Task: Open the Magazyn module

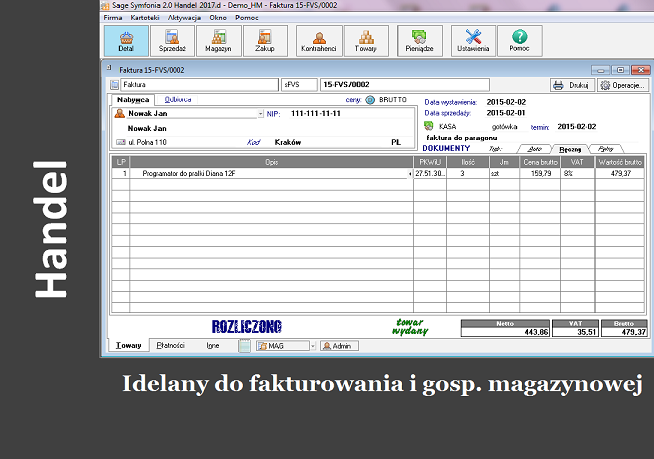Action: (219, 41)
